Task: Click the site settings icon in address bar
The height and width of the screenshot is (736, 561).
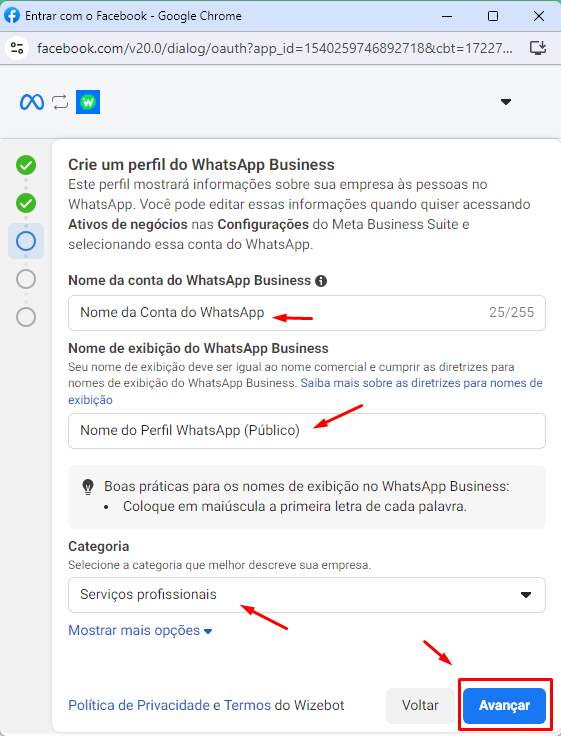Action: pyautogui.click(x=17, y=48)
